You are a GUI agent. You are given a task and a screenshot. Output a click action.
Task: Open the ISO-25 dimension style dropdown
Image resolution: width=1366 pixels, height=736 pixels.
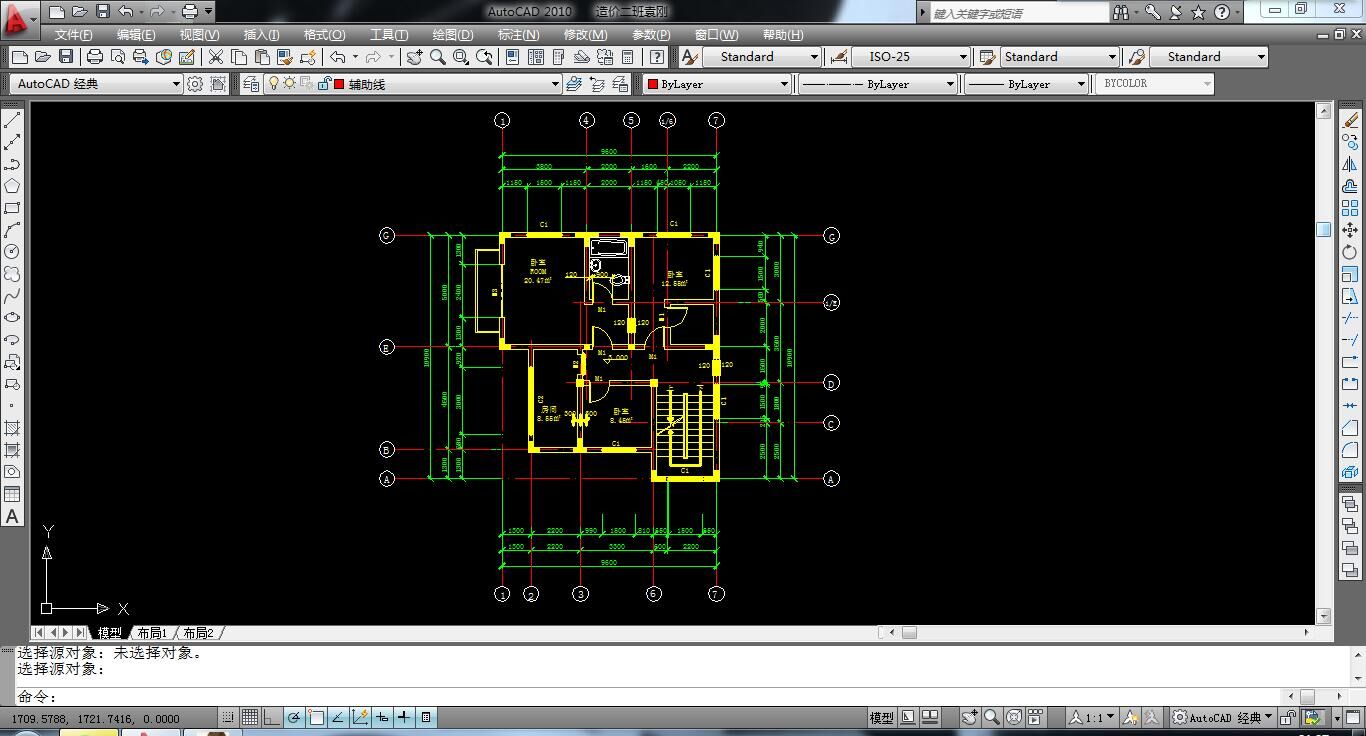click(963, 57)
